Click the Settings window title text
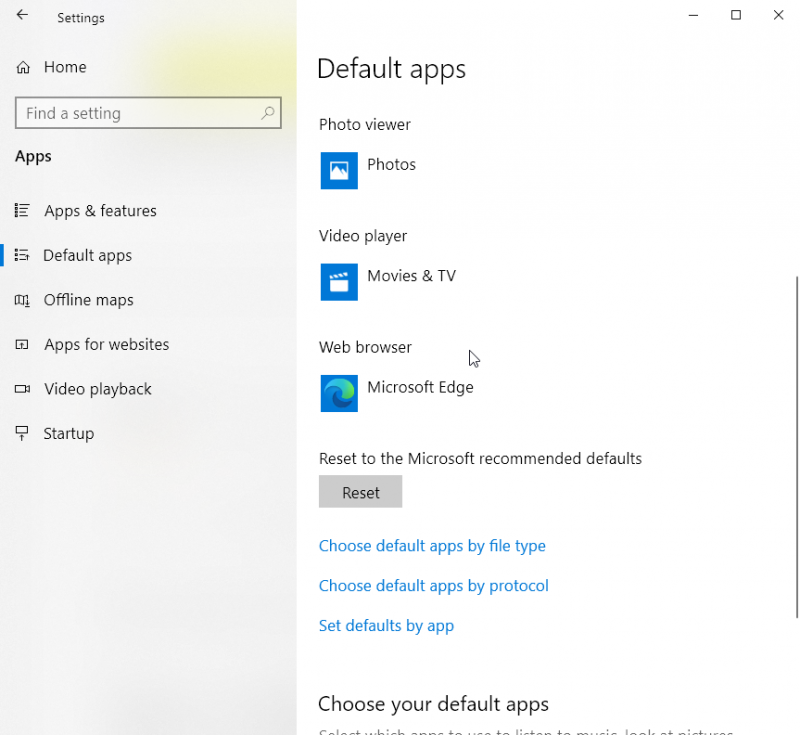Viewport: 800px width, 735px height. coord(81,18)
